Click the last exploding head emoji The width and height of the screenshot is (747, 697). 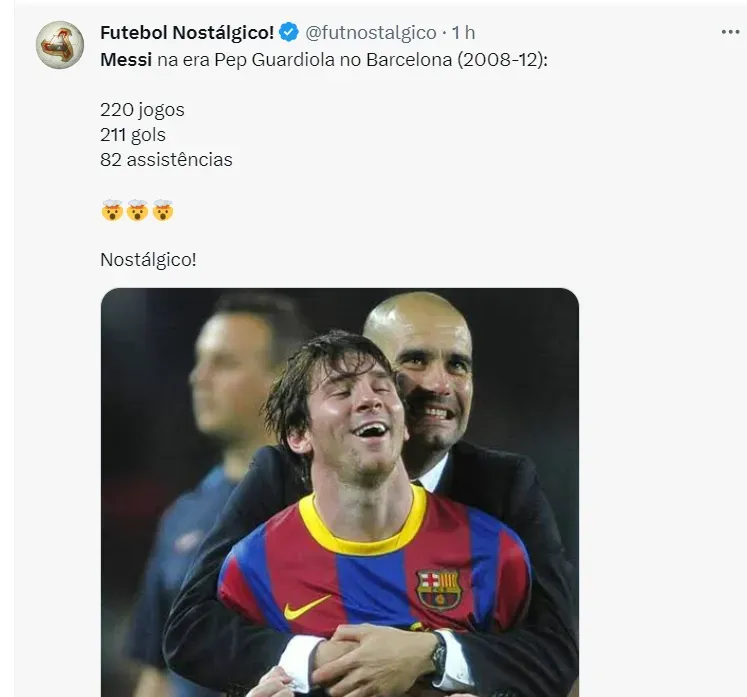pyautogui.click(x=163, y=210)
